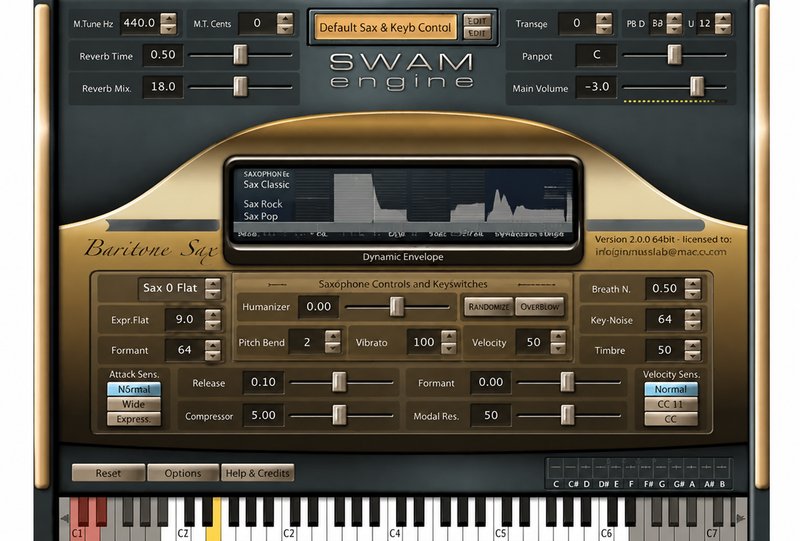
Task: Increase Breath N. value
Action: [692, 283]
